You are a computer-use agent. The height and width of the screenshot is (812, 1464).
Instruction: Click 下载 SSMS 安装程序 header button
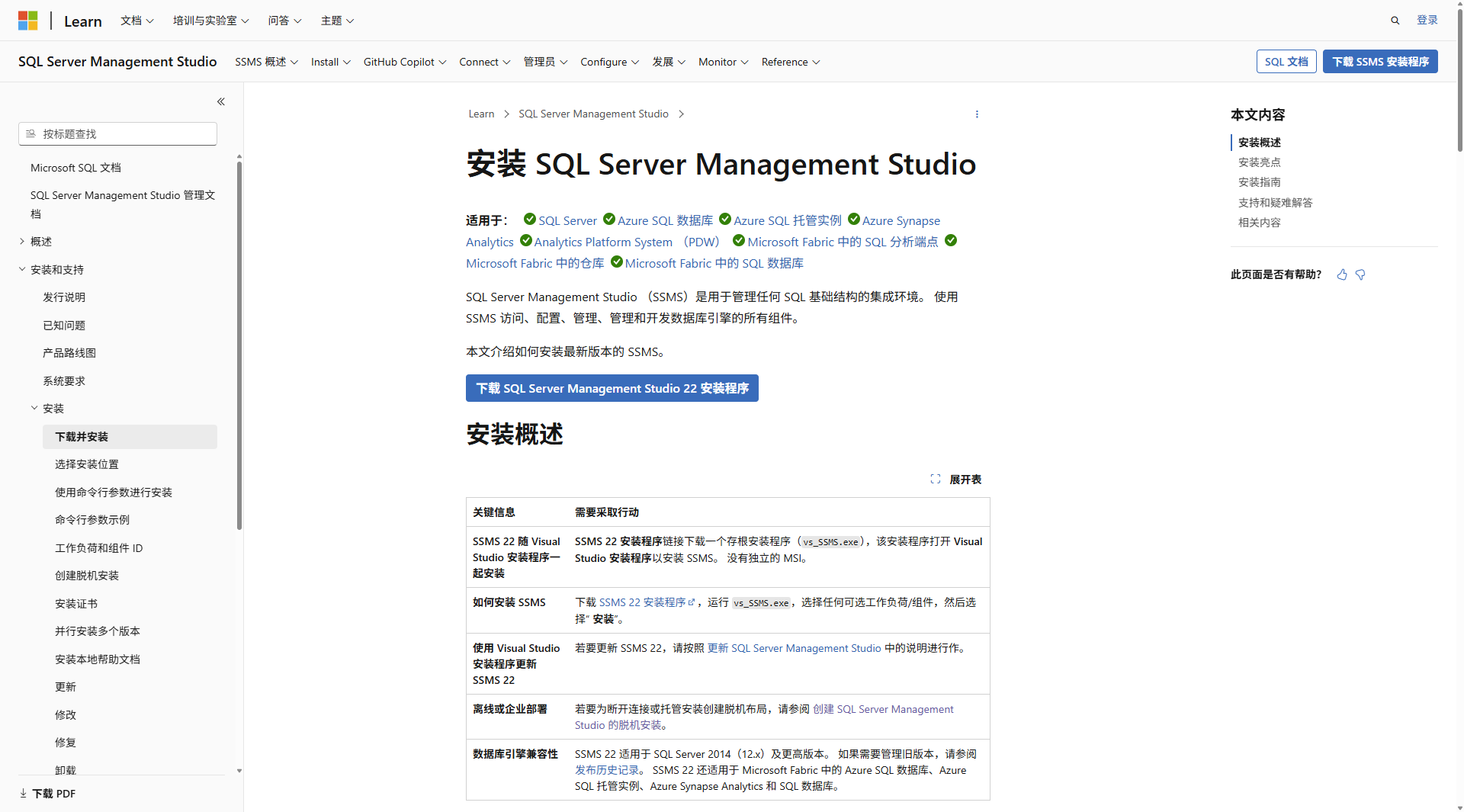[x=1380, y=62]
